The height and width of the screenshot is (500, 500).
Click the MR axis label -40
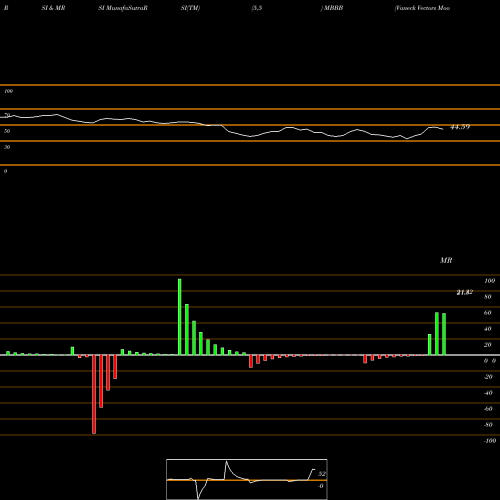[488, 393]
